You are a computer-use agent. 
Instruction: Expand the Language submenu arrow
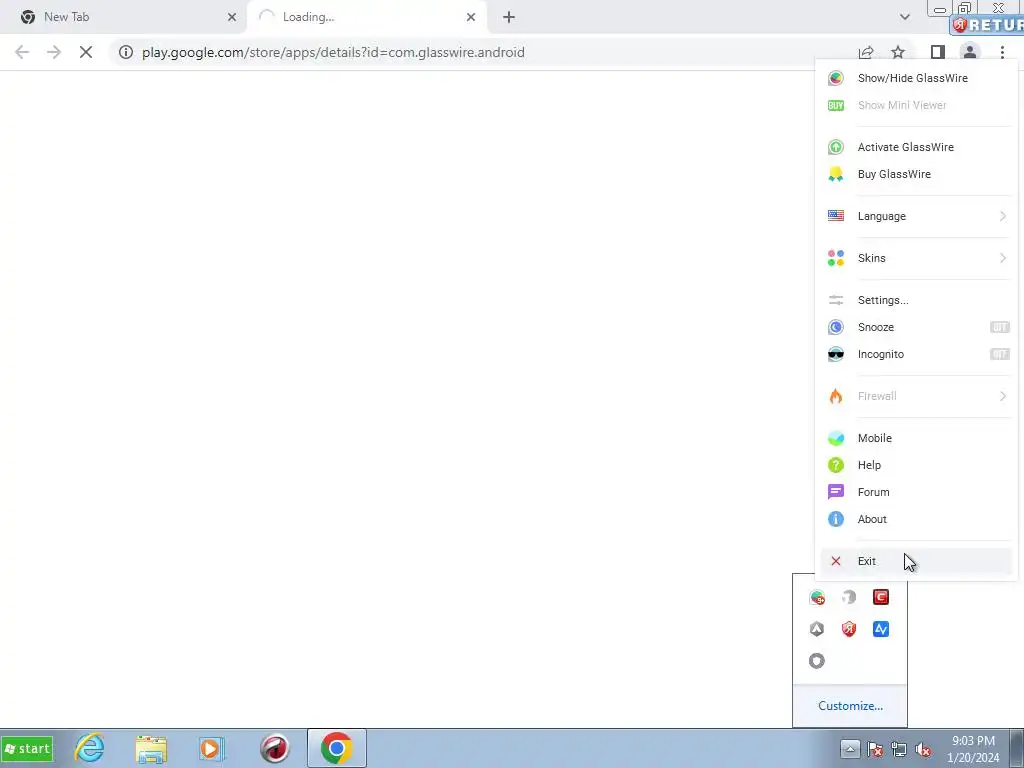(1002, 216)
